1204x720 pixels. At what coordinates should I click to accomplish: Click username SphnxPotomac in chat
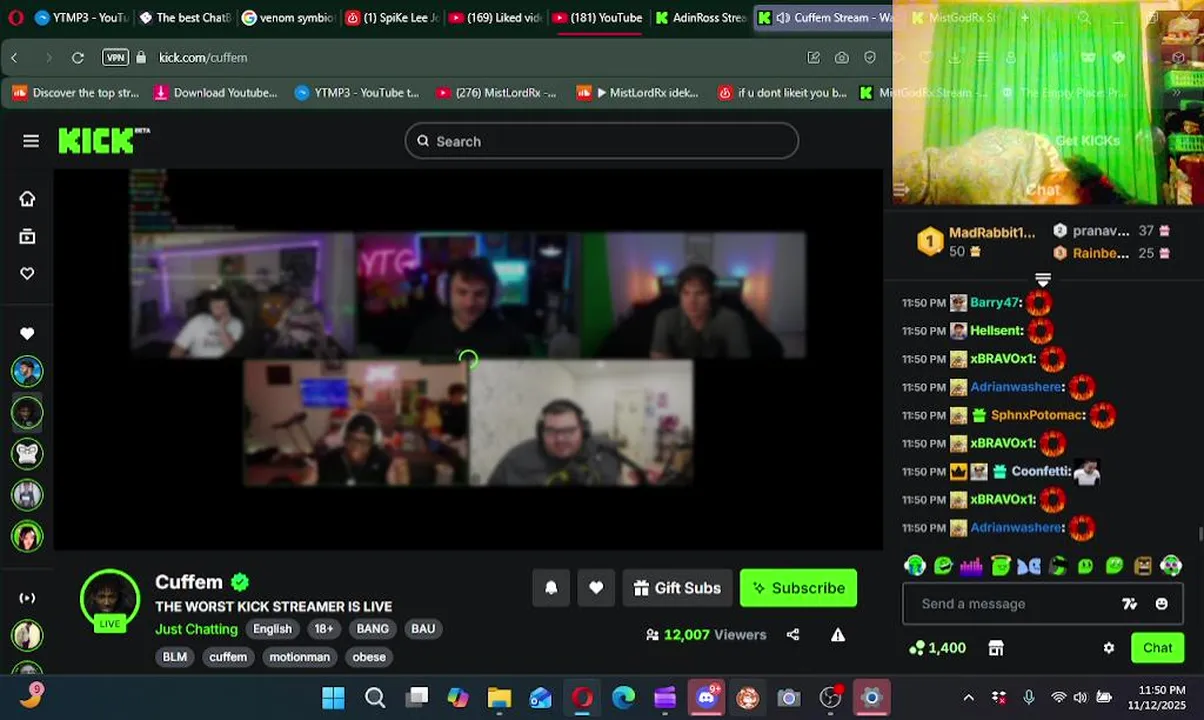tap(1037, 415)
